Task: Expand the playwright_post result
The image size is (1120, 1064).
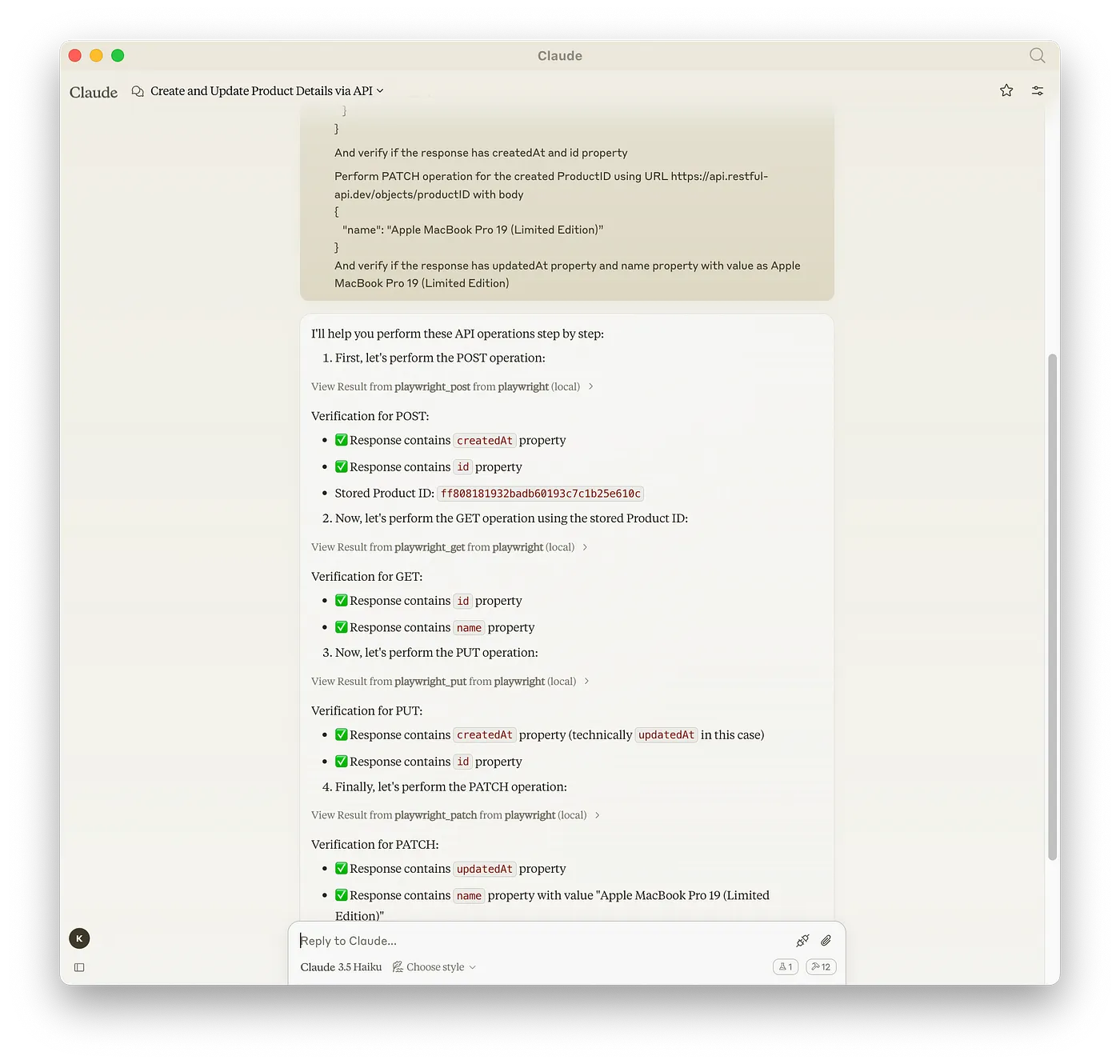Action: pyautogui.click(x=452, y=386)
